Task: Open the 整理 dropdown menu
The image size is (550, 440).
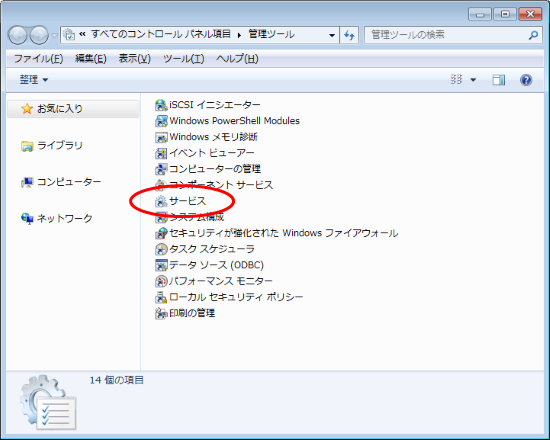Action: (x=34, y=80)
